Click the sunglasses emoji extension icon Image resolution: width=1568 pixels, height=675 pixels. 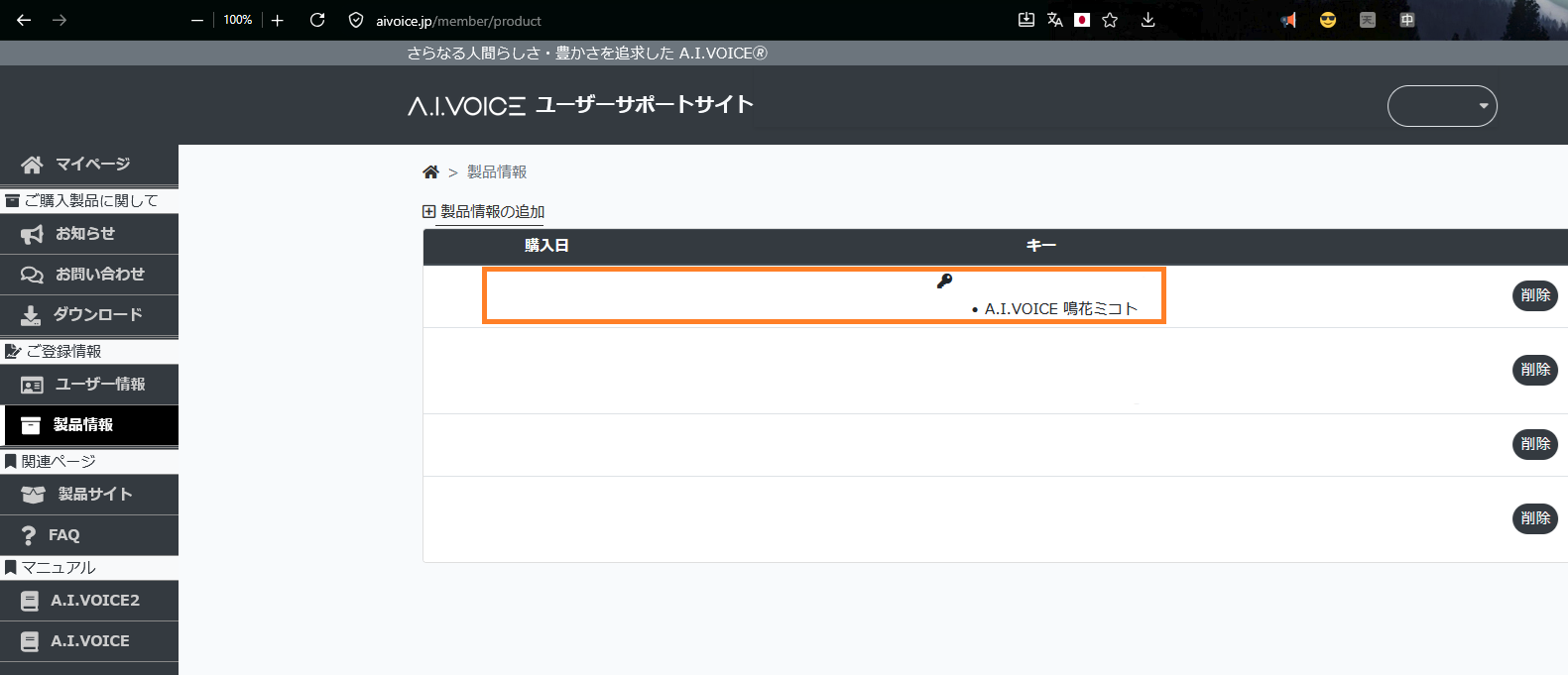1328,20
